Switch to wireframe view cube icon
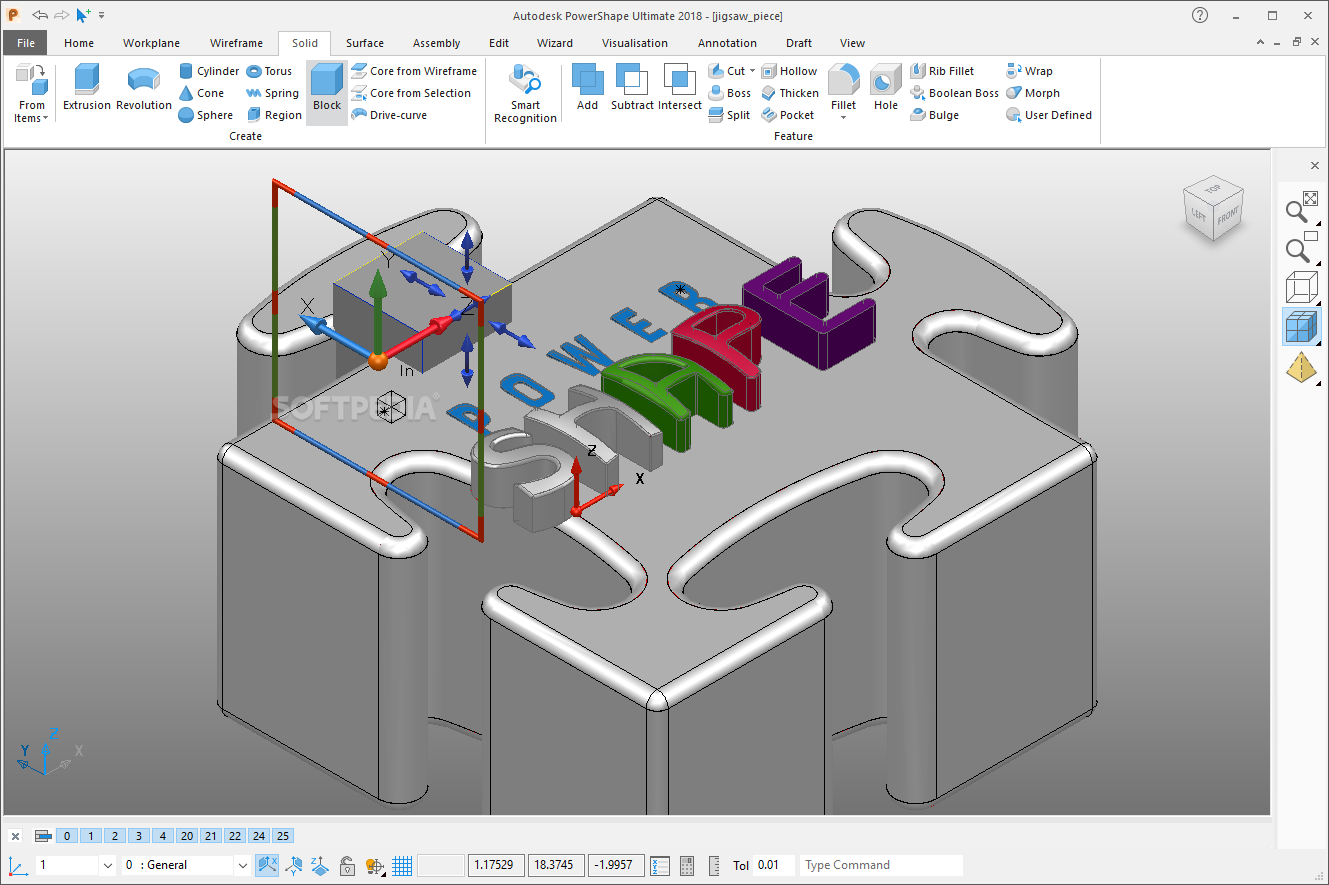Viewport: 1329px width, 885px height. click(1301, 287)
